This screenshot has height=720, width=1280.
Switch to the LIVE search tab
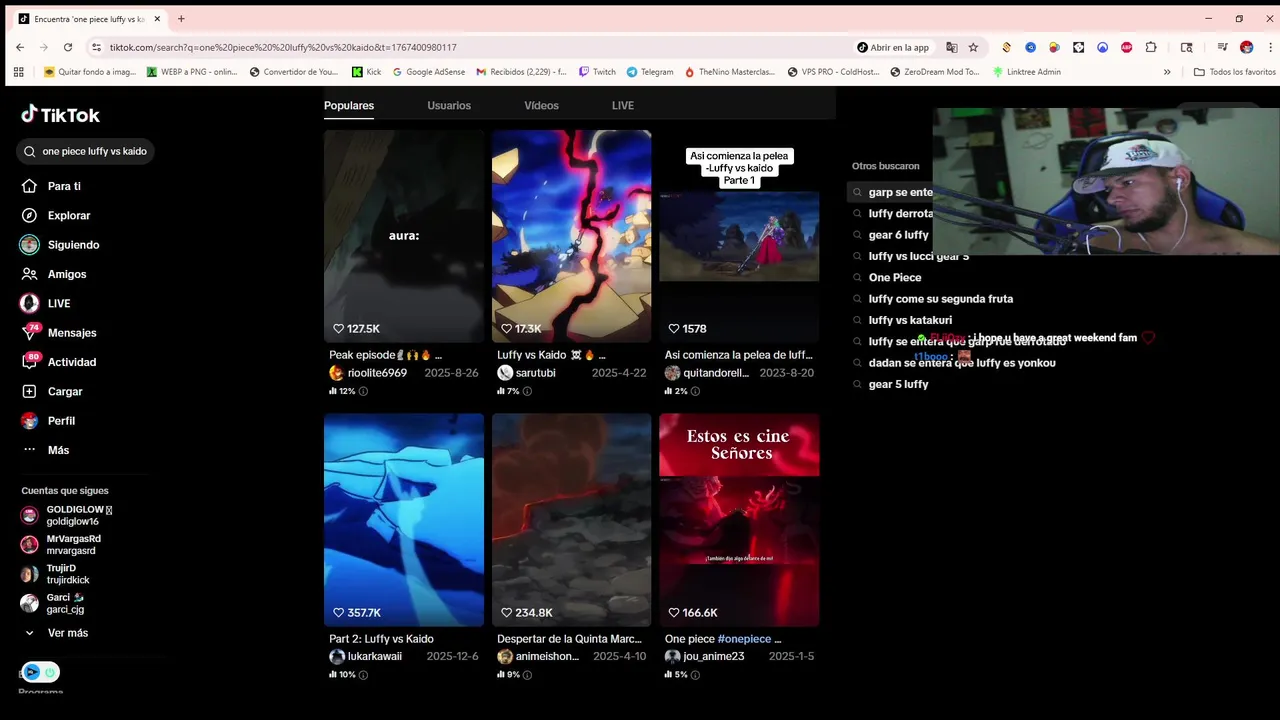pyautogui.click(x=623, y=106)
